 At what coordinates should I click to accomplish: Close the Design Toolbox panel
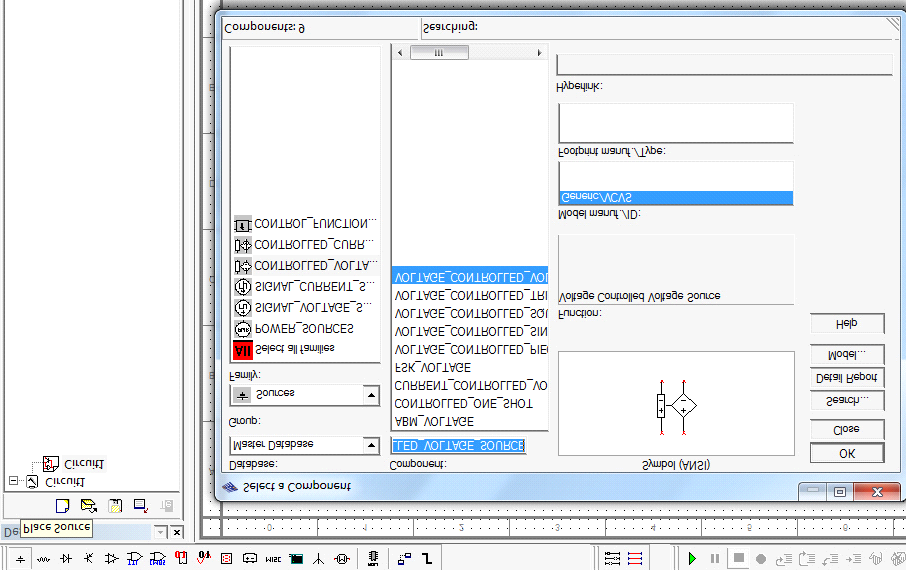(177, 532)
